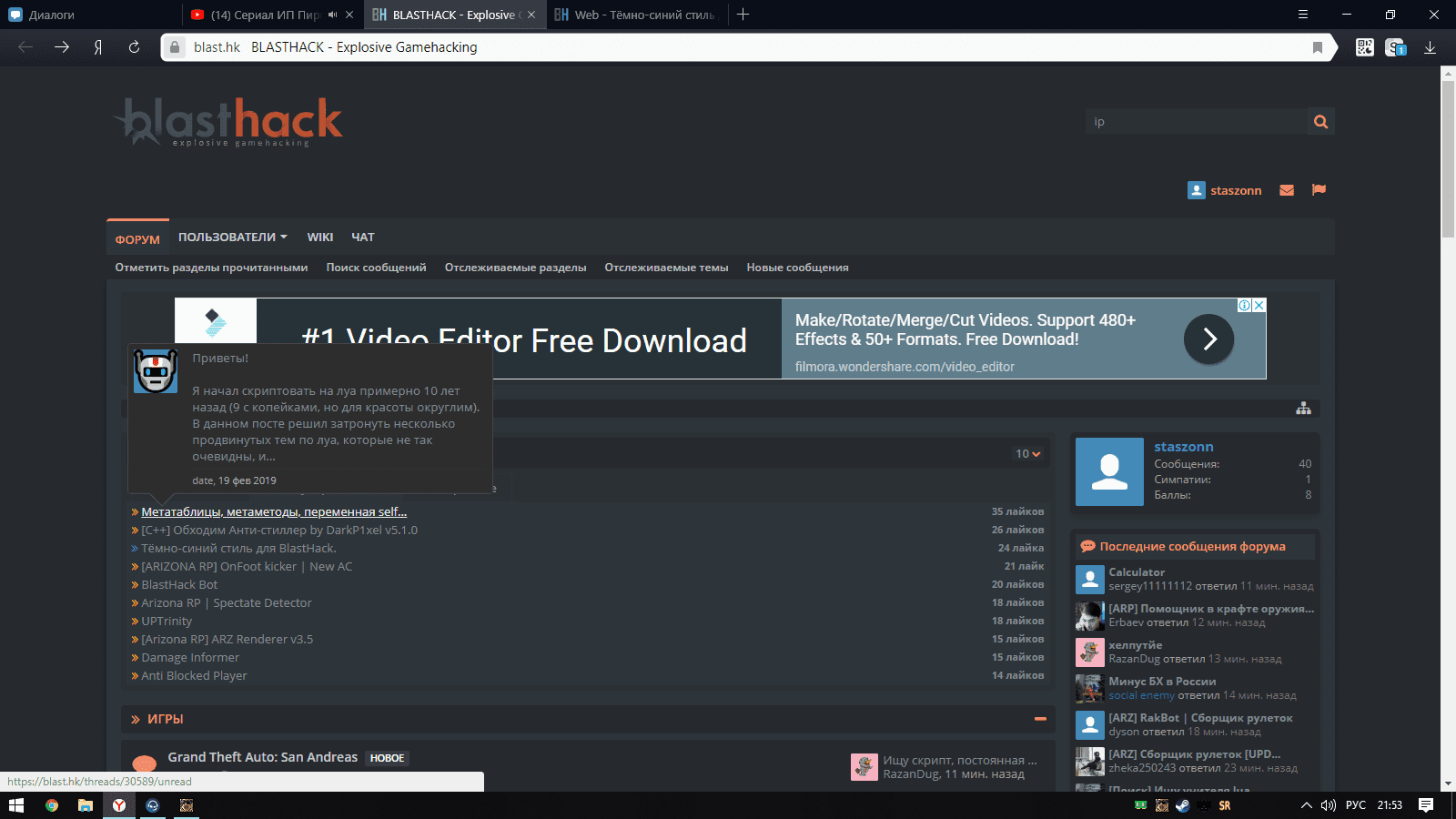
Task: Open the BlastHack Bot thread
Action: 179,585
